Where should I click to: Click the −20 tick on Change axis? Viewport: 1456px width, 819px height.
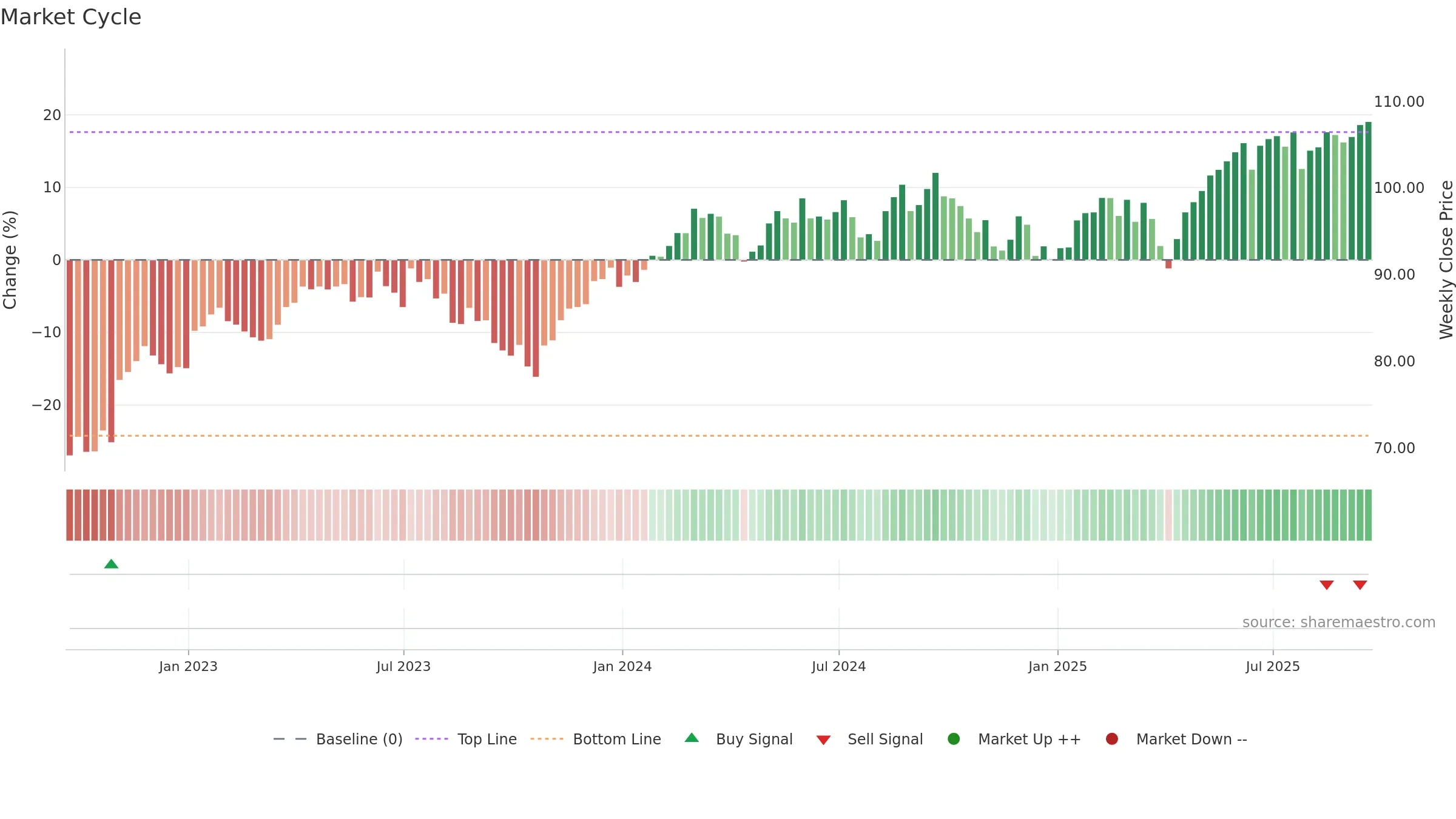pos(47,405)
